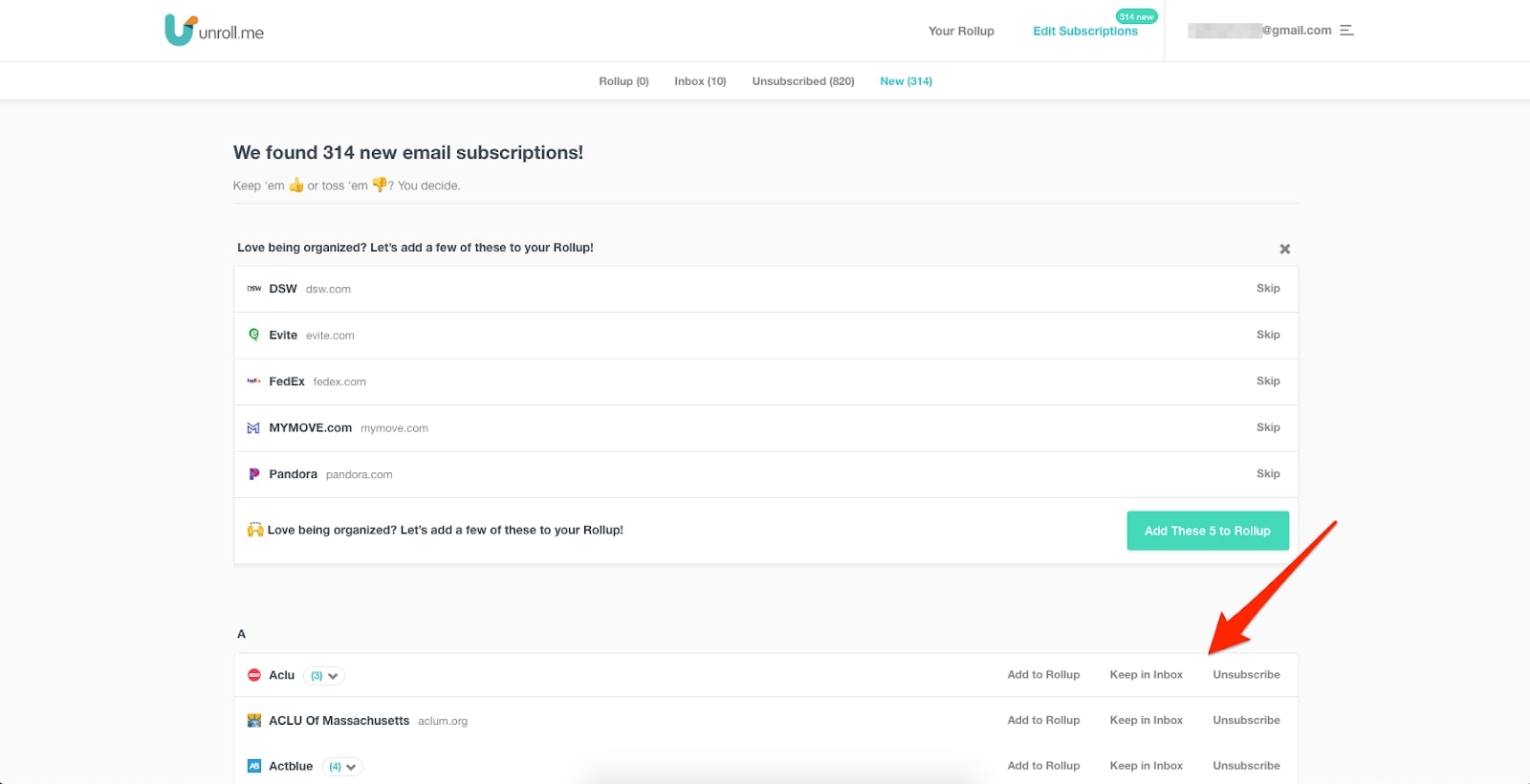Image resolution: width=1530 pixels, height=784 pixels.
Task: Click the Pandora brand icon
Action: (253, 474)
